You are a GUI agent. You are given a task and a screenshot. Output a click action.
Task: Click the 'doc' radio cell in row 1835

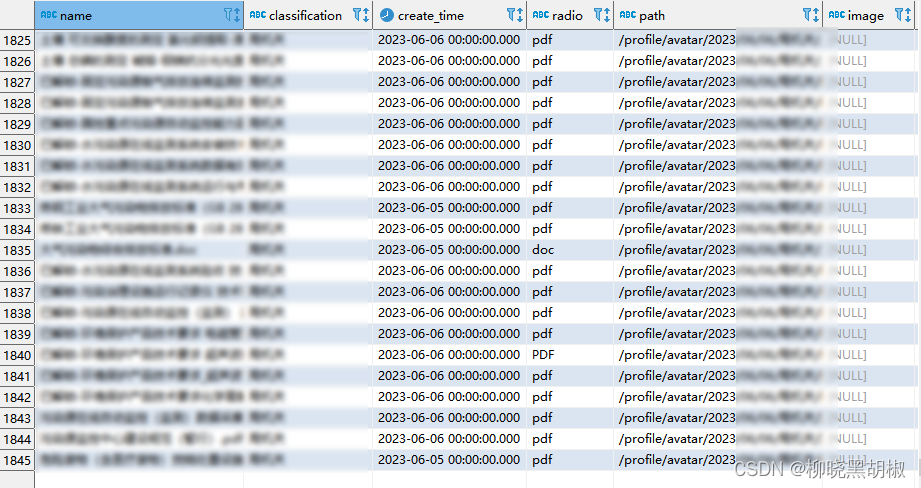click(570, 250)
